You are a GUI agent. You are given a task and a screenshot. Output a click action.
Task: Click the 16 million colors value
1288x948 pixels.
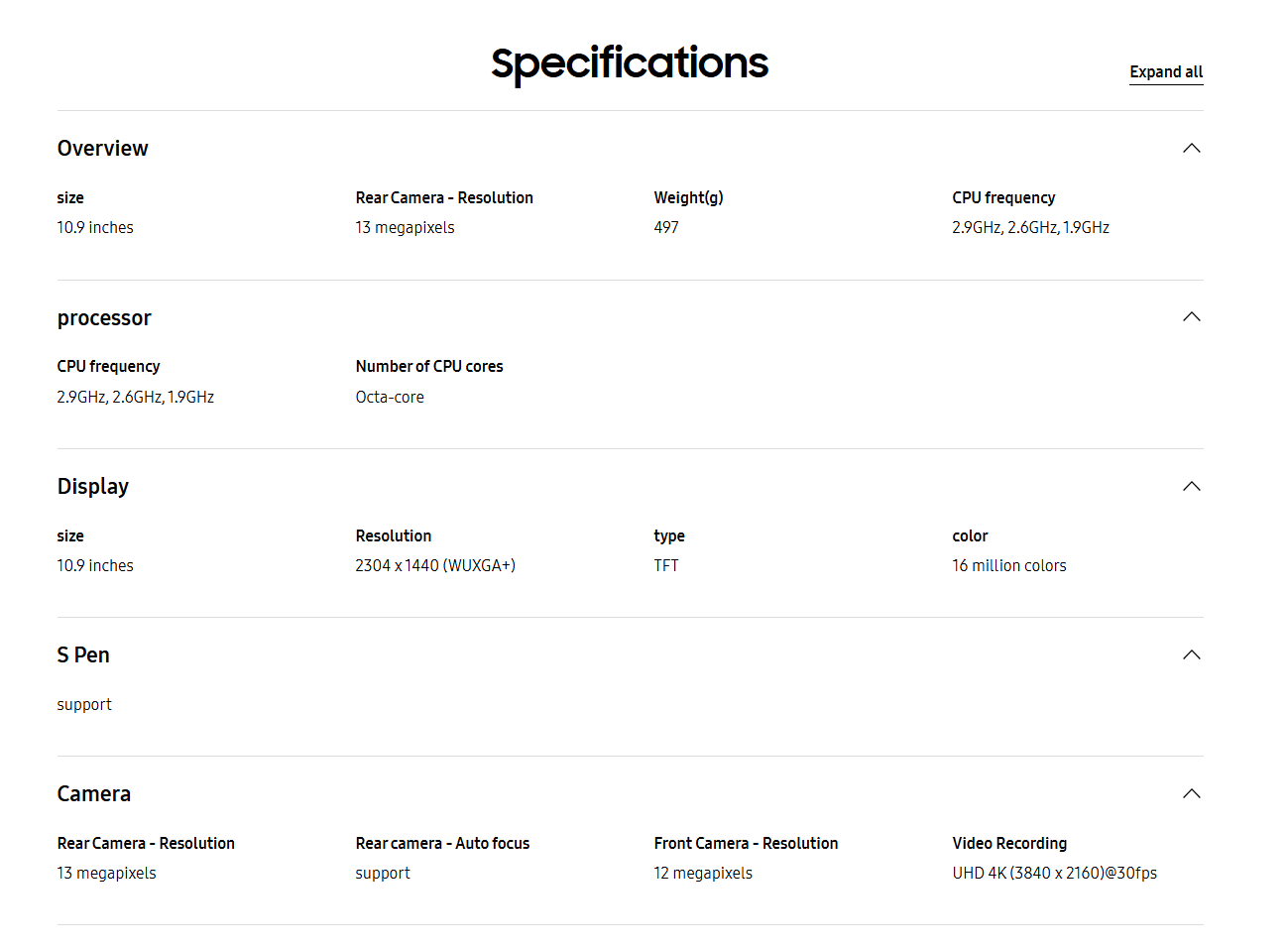coord(1009,566)
